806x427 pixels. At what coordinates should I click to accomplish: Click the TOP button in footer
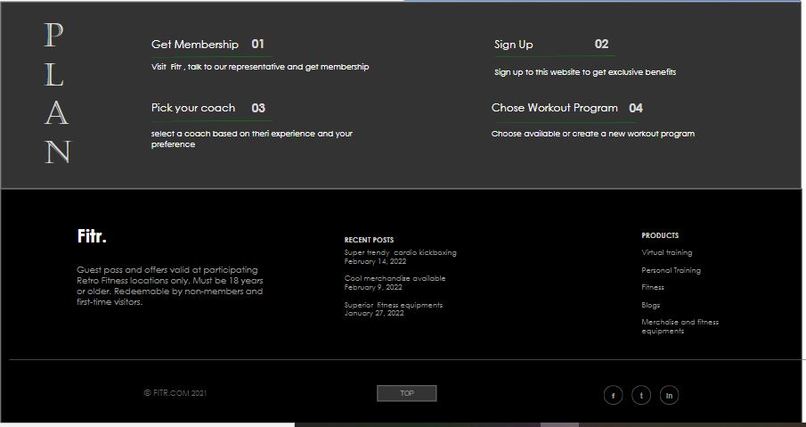click(407, 393)
